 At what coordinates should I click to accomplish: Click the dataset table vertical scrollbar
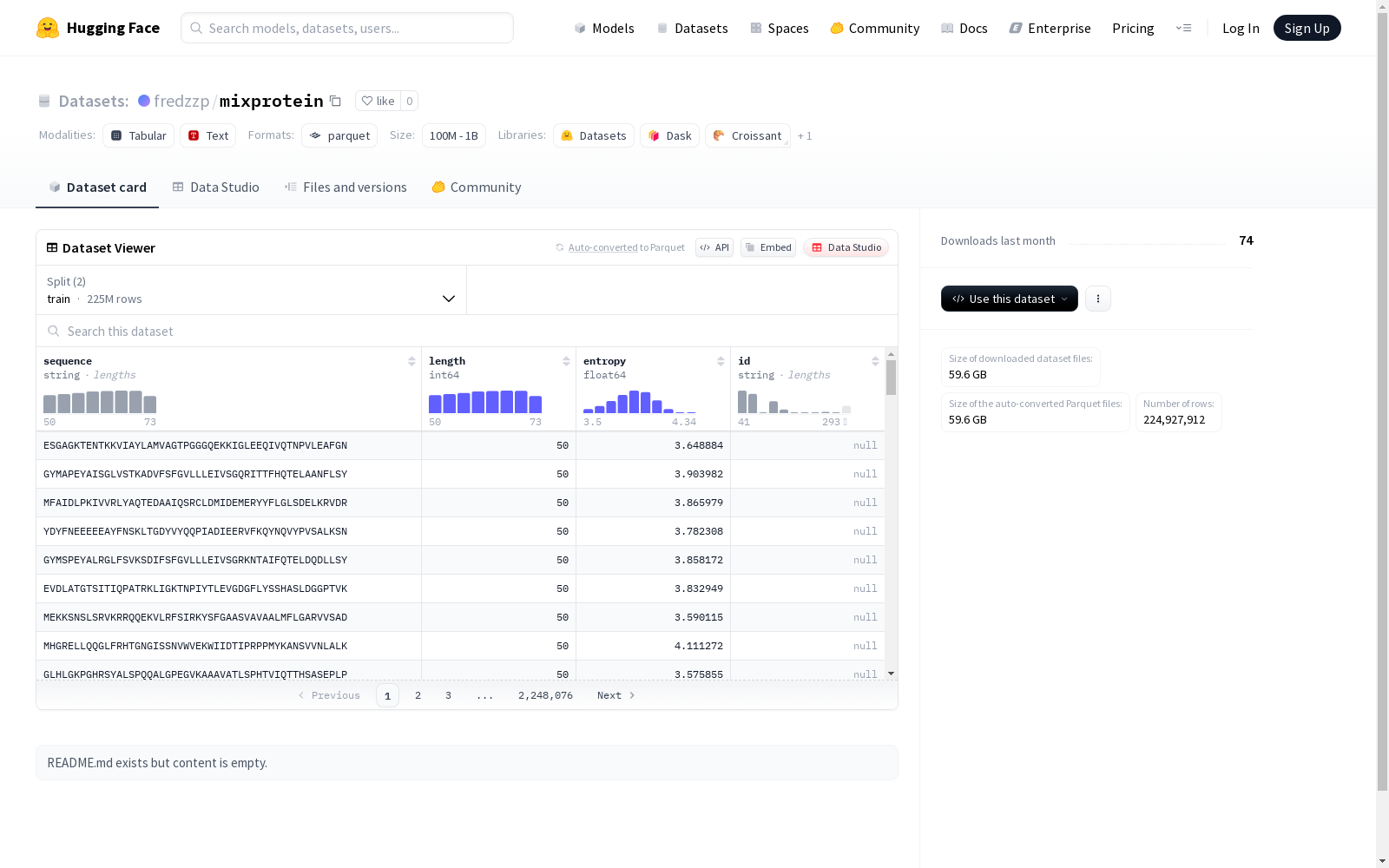[x=891, y=378]
